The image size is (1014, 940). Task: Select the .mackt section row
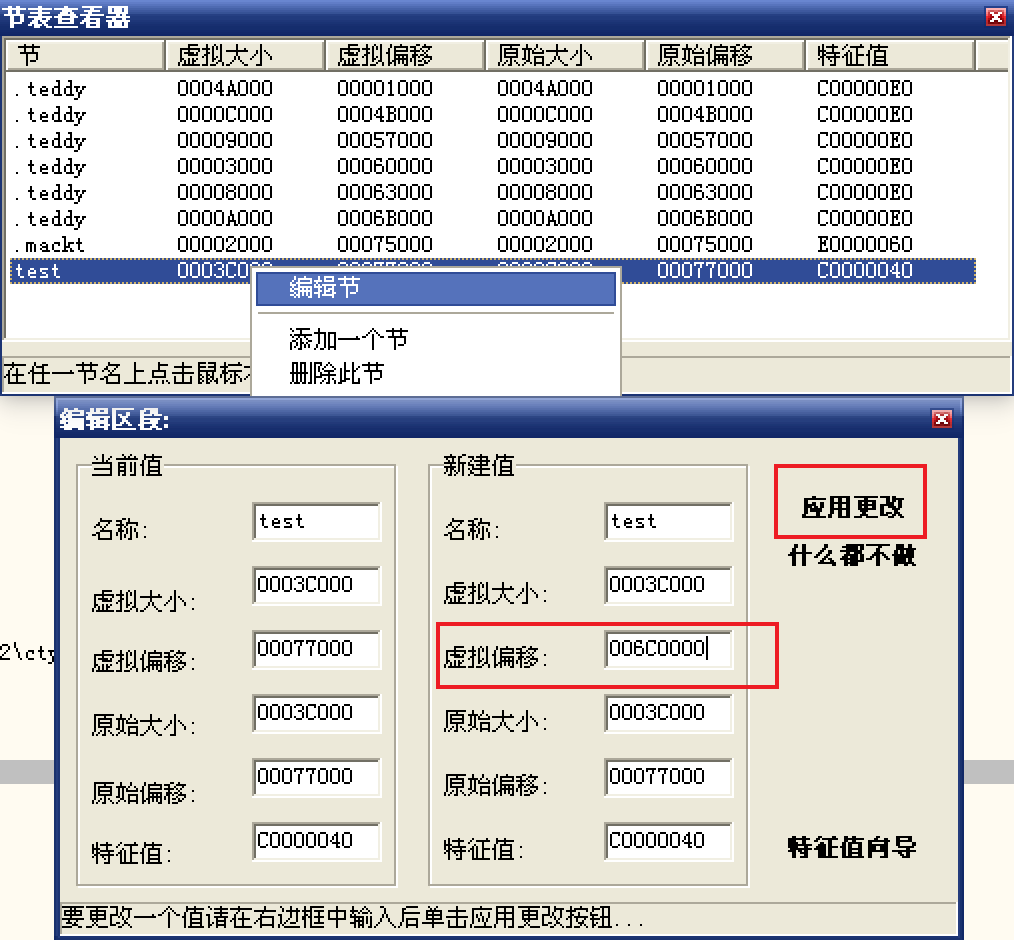pyautogui.click(x=50, y=245)
